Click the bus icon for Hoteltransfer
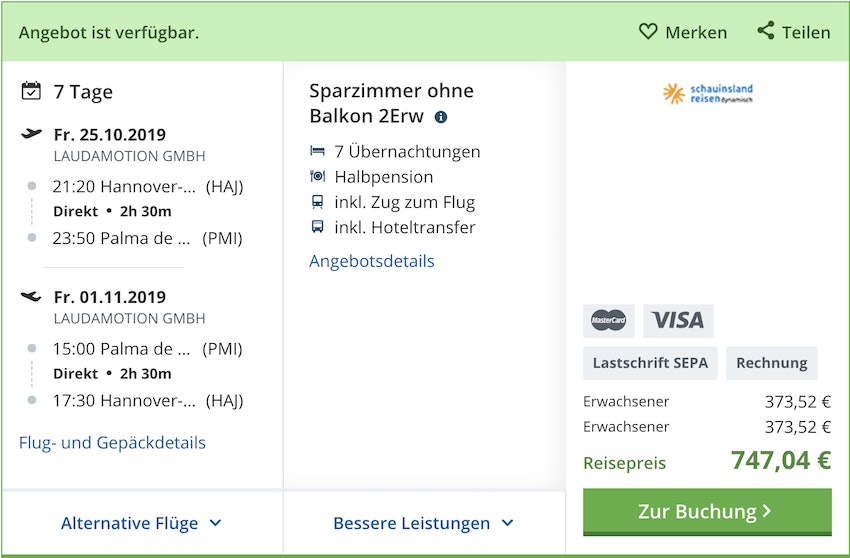Image resolution: width=850 pixels, height=558 pixels. [x=318, y=227]
